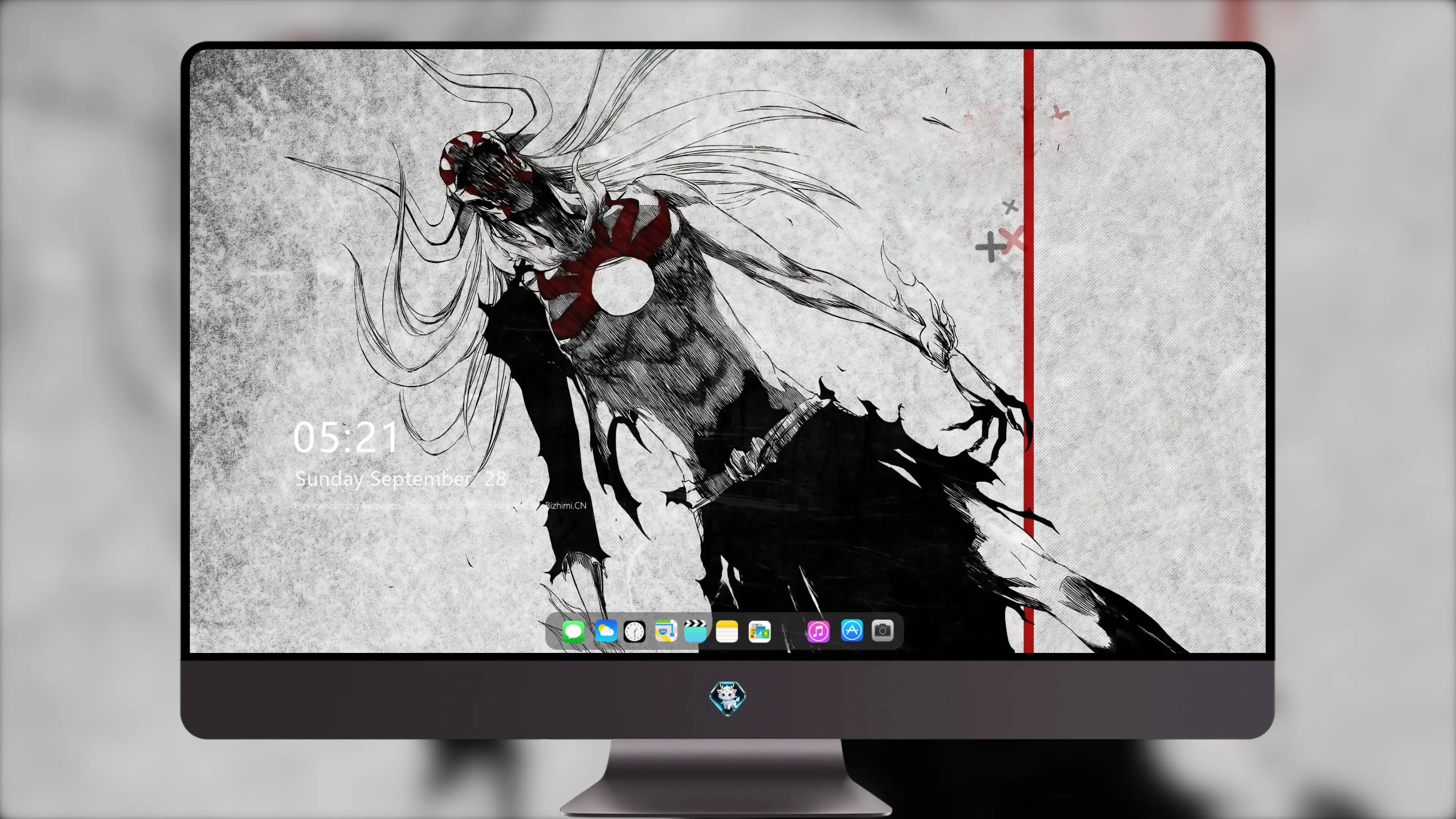Click the 05:21 clock widget
Image resolution: width=1456 pixels, height=819 pixels.
click(x=346, y=438)
